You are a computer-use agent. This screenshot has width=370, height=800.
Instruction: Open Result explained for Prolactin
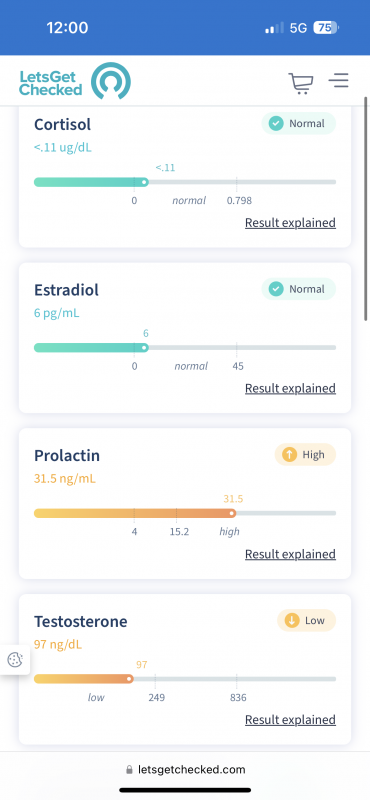(x=290, y=554)
